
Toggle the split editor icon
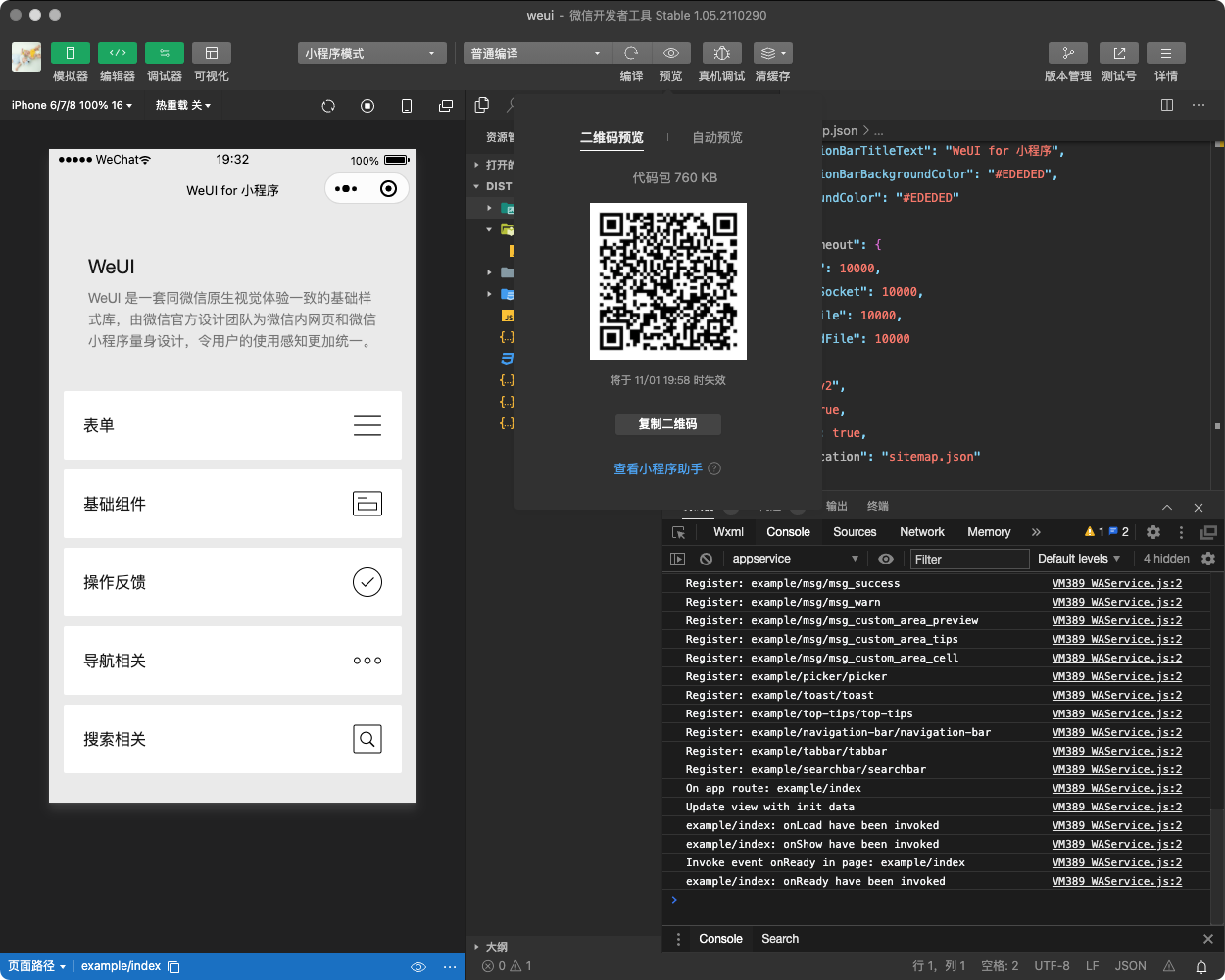1167,105
